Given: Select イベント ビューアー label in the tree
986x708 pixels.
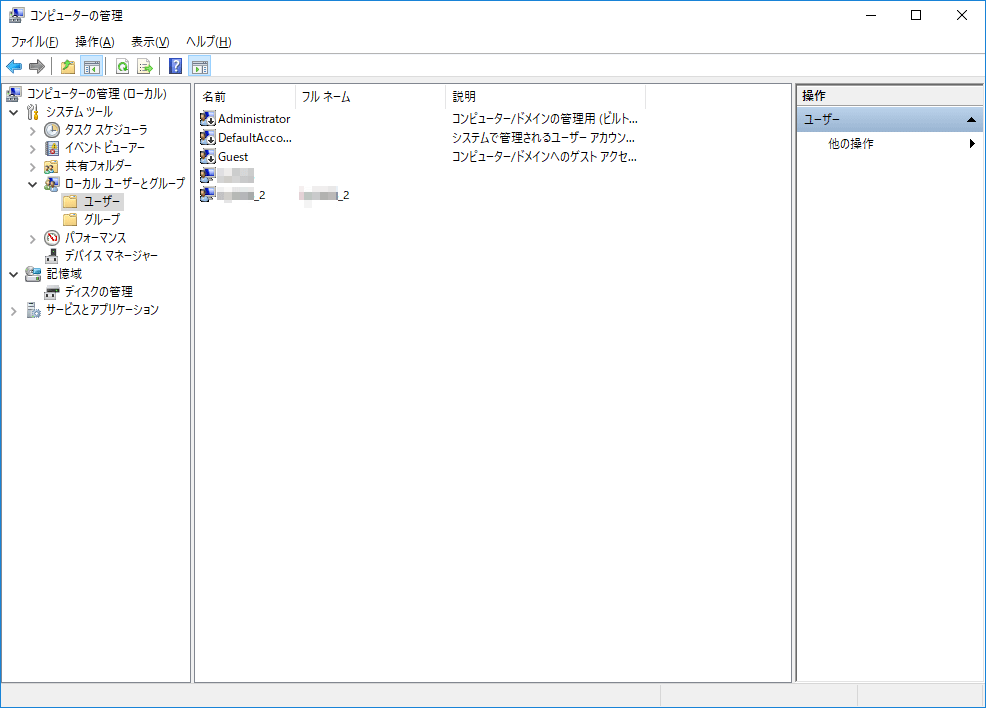Looking at the screenshot, I should click(104, 148).
